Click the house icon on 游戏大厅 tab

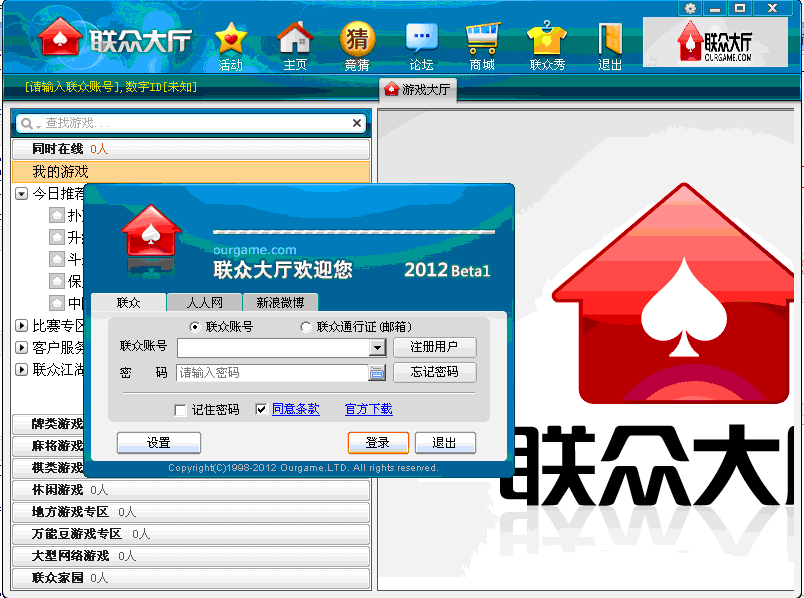tap(391, 89)
